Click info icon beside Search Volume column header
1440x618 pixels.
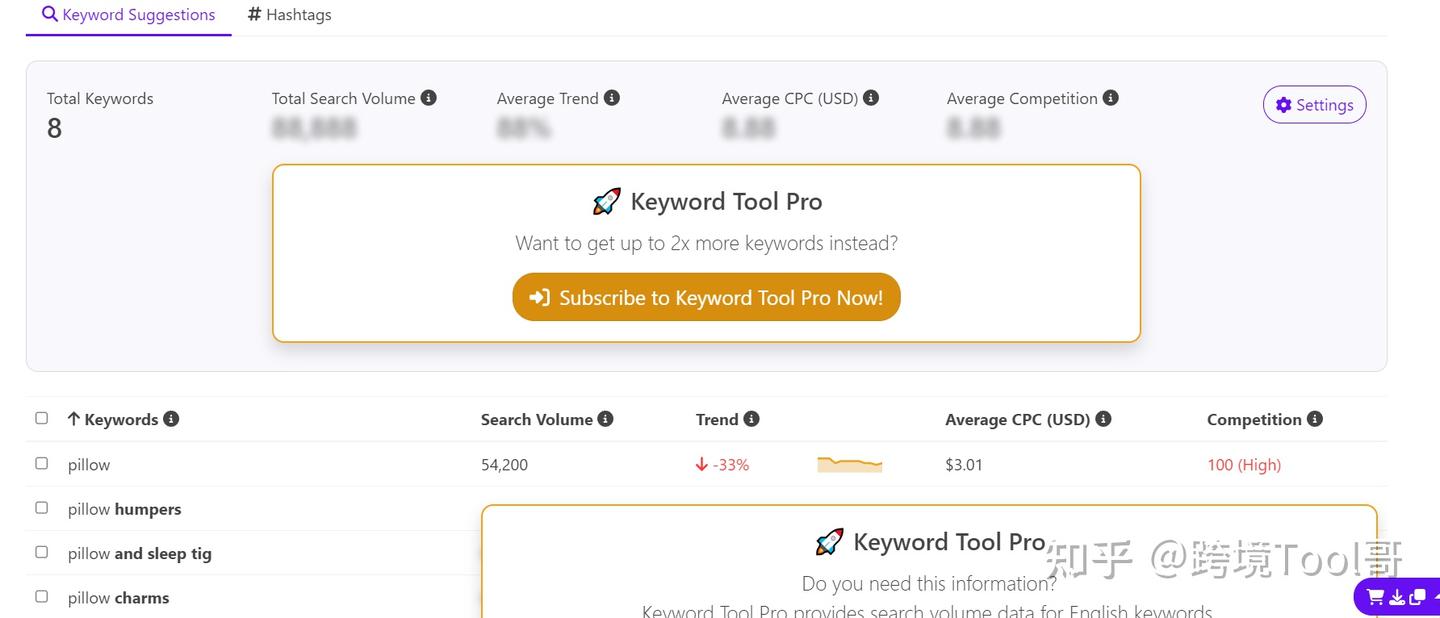coord(605,419)
